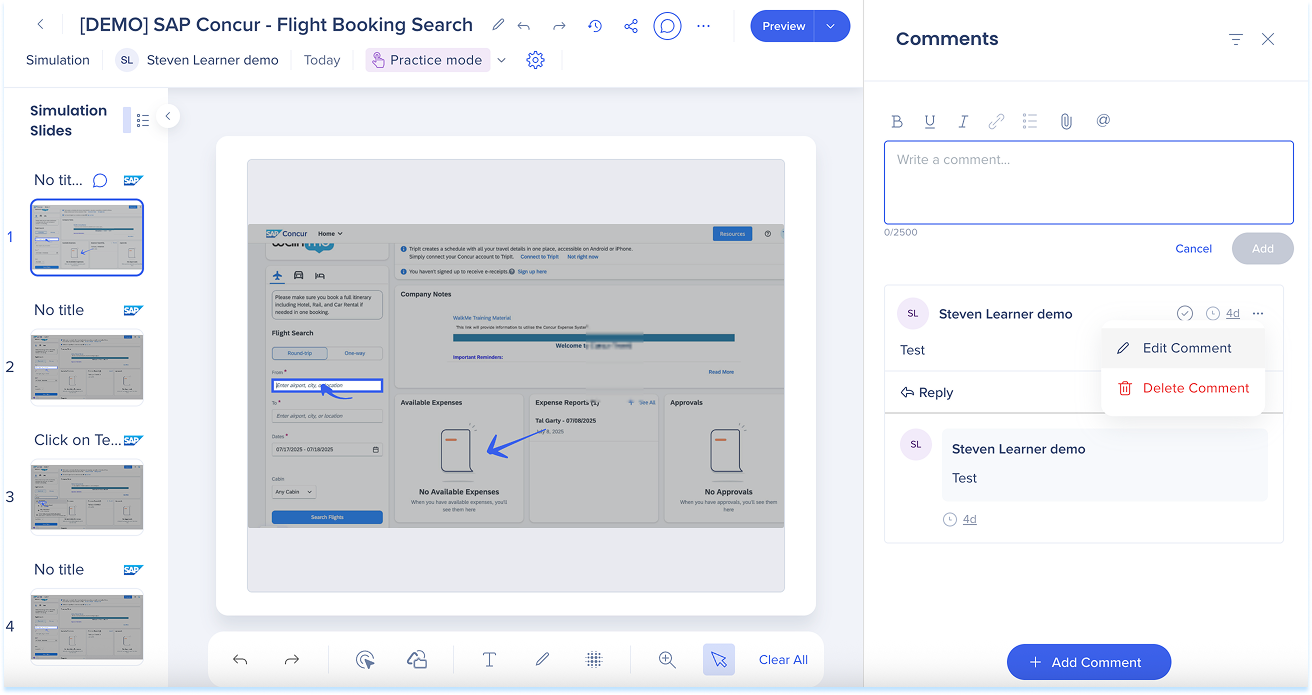This screenshot has height=695, width=1312.
Task: Click the zoom magnifier tool
Action: (667, 659)
